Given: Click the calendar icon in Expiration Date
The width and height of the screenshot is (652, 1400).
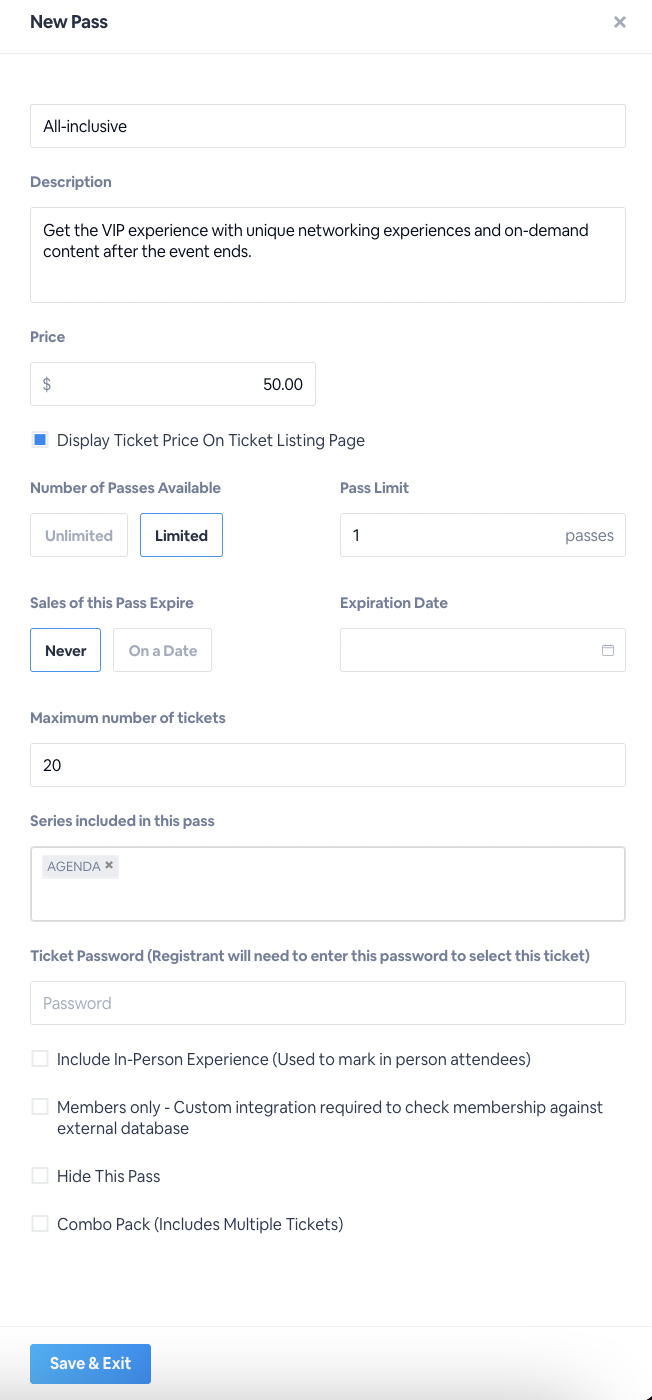Looking at the screenshot, I should click(607, 650).
